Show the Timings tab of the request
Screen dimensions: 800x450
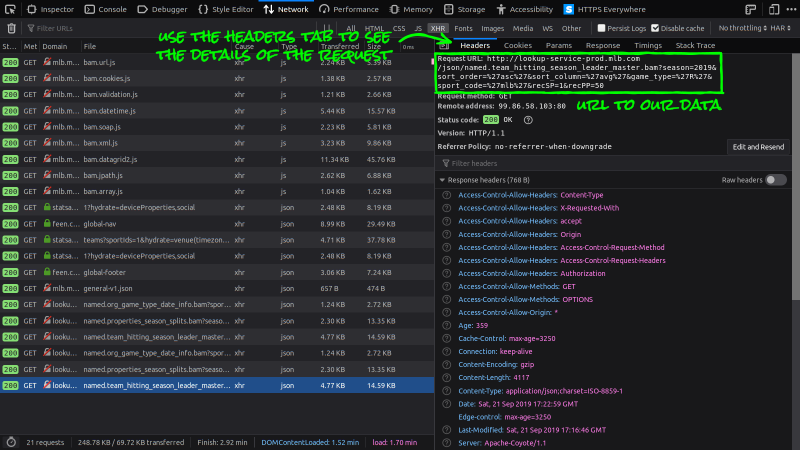tap(648, 45)
